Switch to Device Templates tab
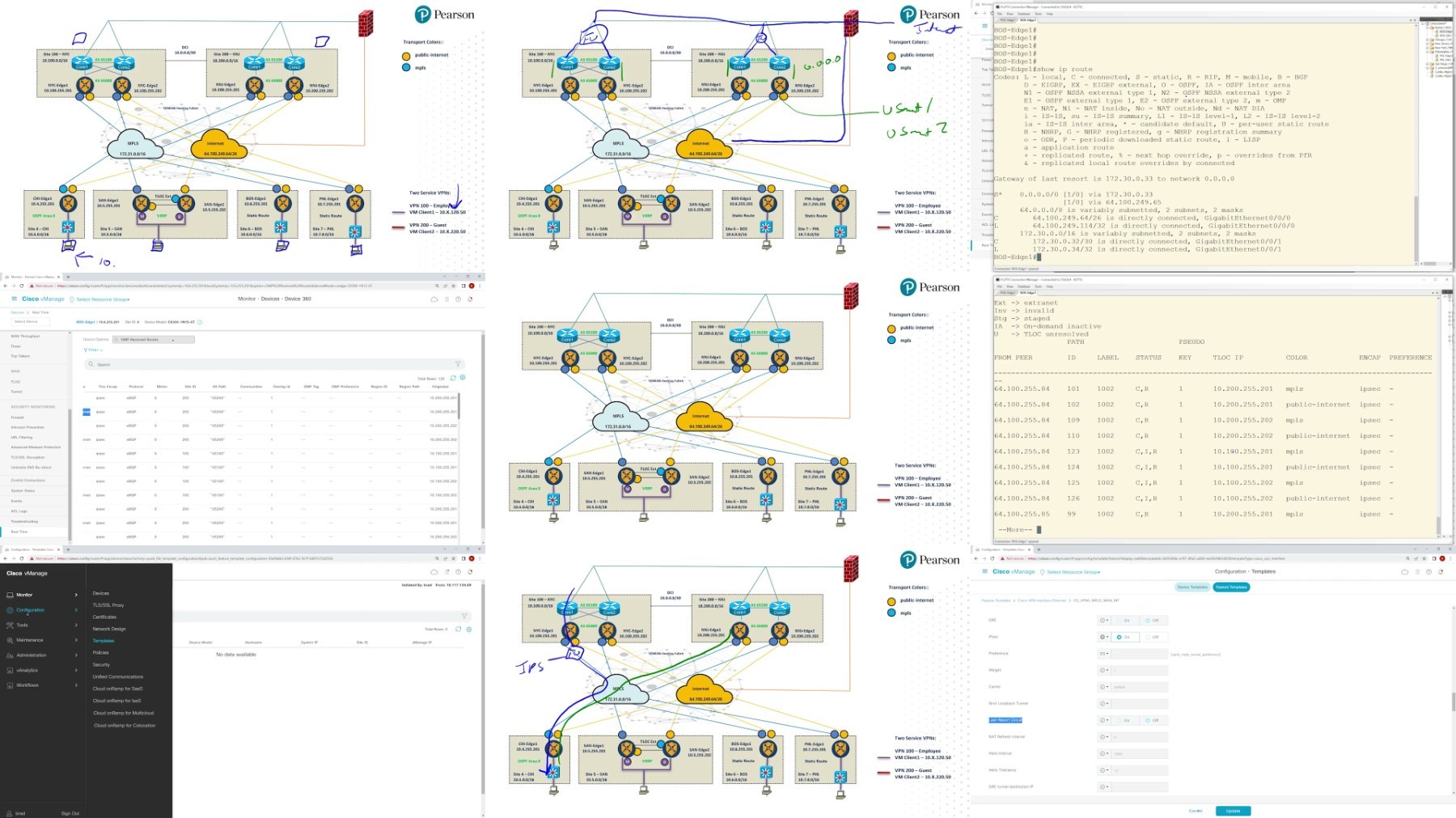Screen dimensions: 1456x818 pos(1193,587)
